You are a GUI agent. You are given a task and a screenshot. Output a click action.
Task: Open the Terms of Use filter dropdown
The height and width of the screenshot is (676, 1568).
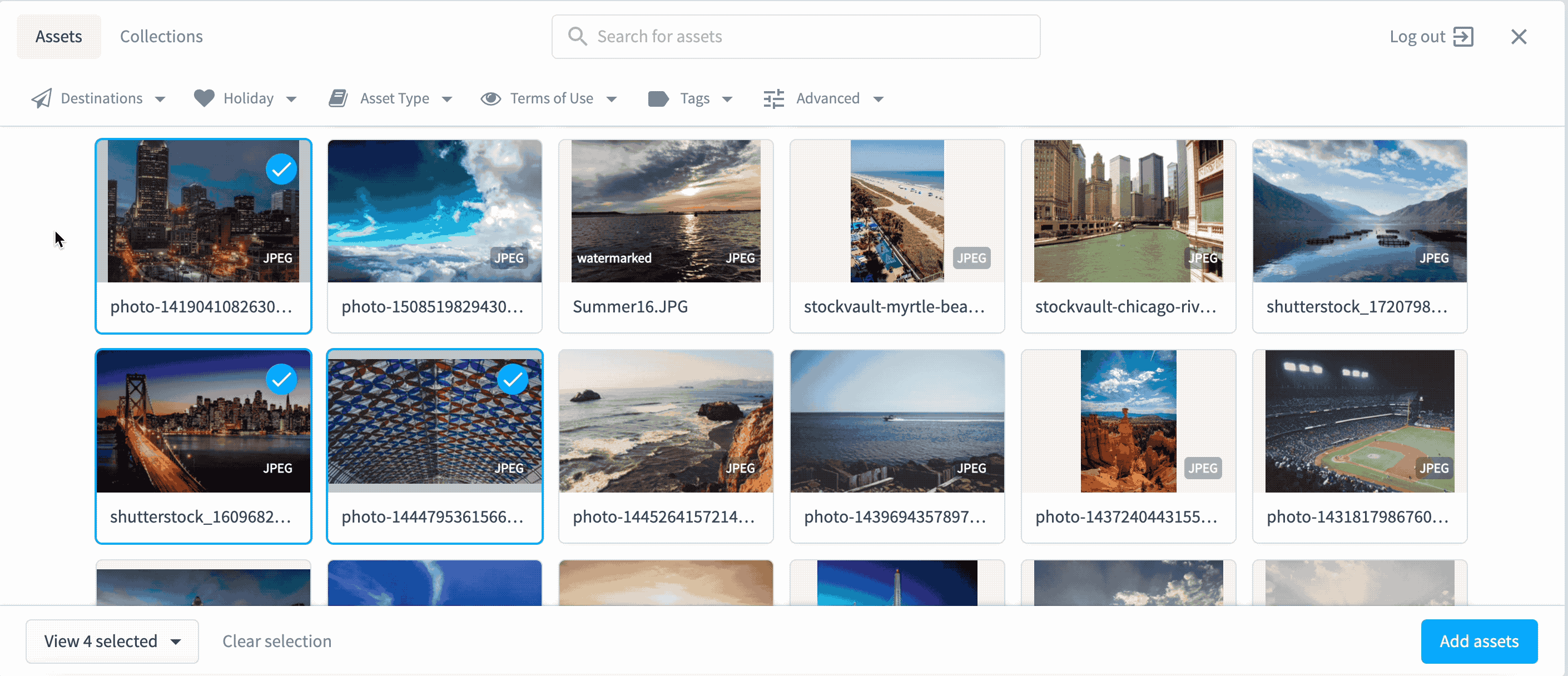(548, 98)
